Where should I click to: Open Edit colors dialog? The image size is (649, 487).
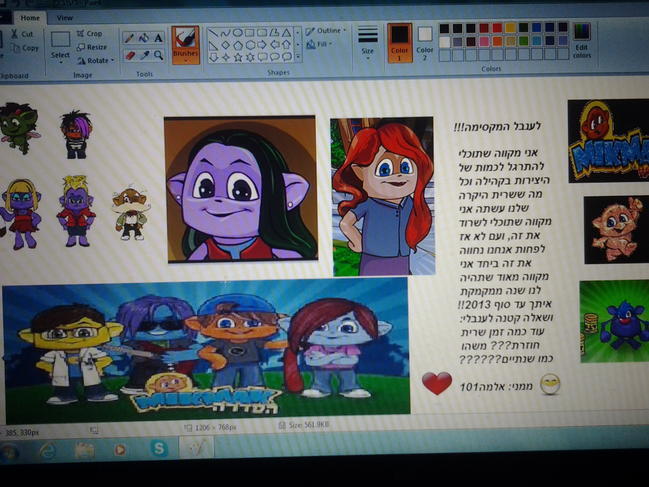click(582, 40)
